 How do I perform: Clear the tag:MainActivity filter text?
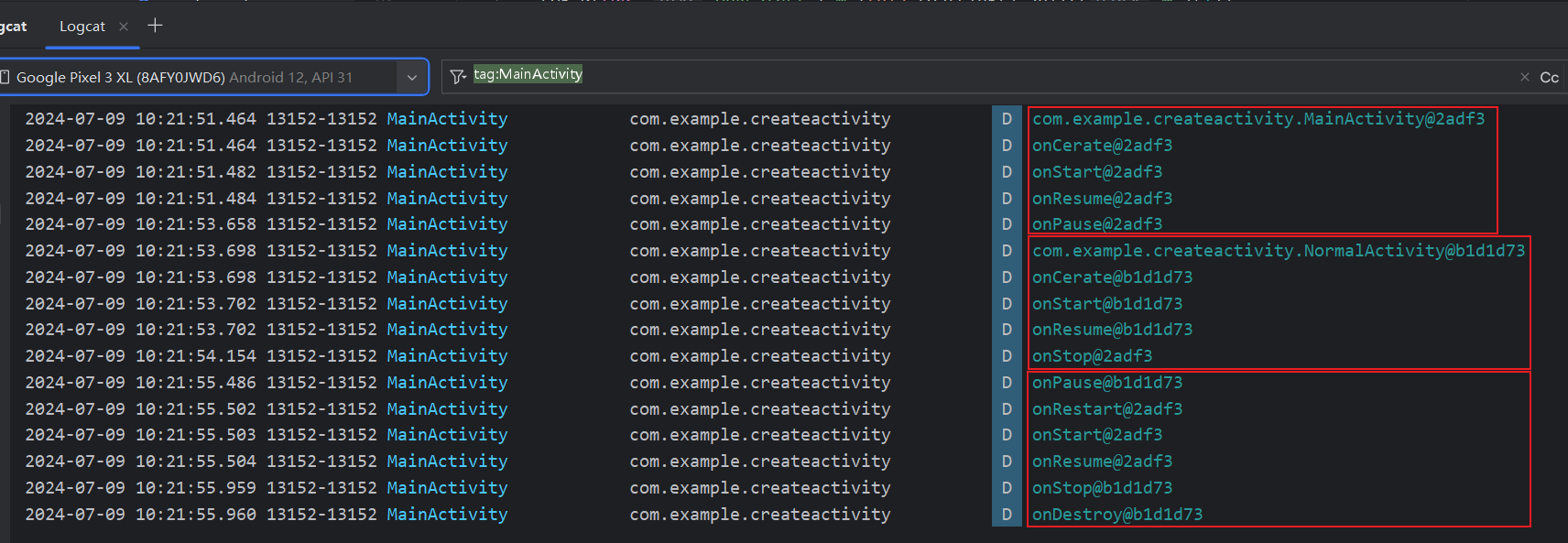[x=1524, y=77]
